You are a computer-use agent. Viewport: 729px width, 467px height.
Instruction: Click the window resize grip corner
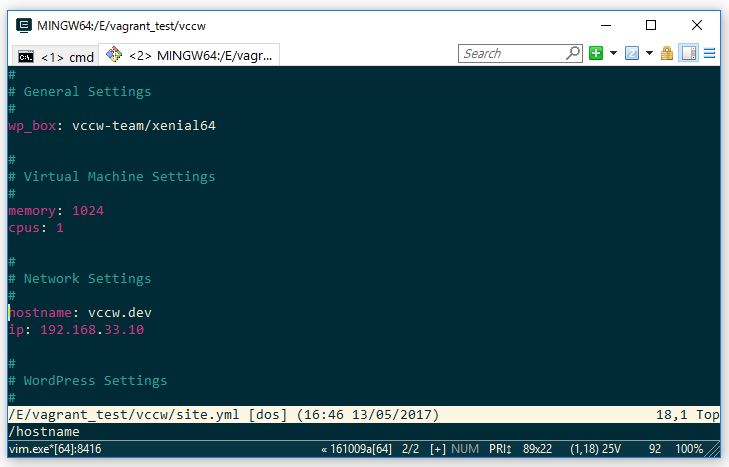[713, 450]
